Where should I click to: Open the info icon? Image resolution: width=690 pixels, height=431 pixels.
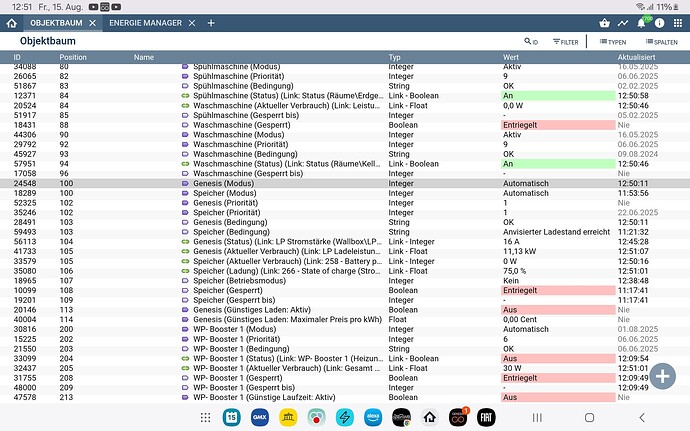point(659,23)
